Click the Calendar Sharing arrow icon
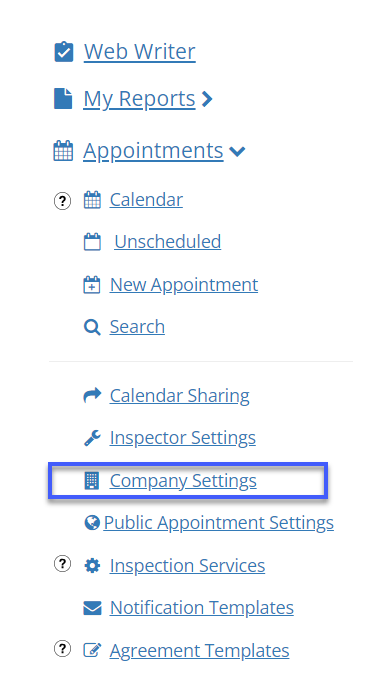This screenshot has width=377, height=678. (92, 395)
